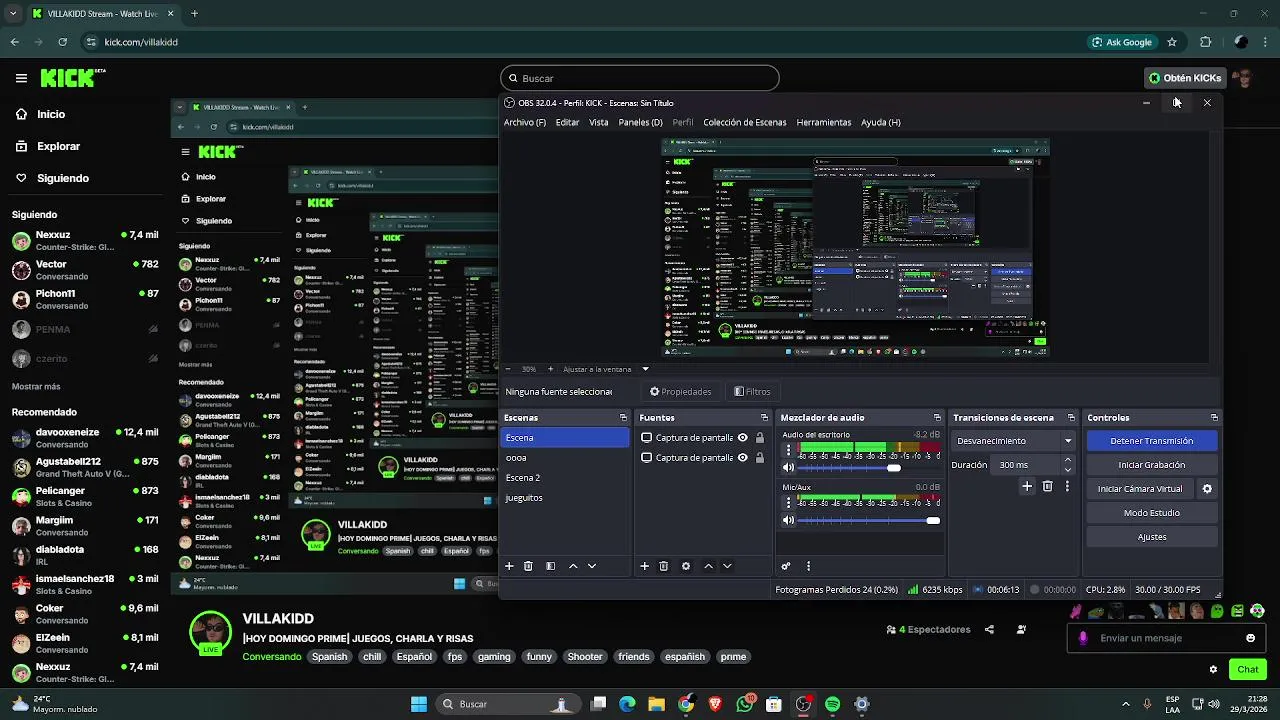Open Colección de Escenas menu
This screenshot has height=720, width=1280.
(x=745, y=122)
